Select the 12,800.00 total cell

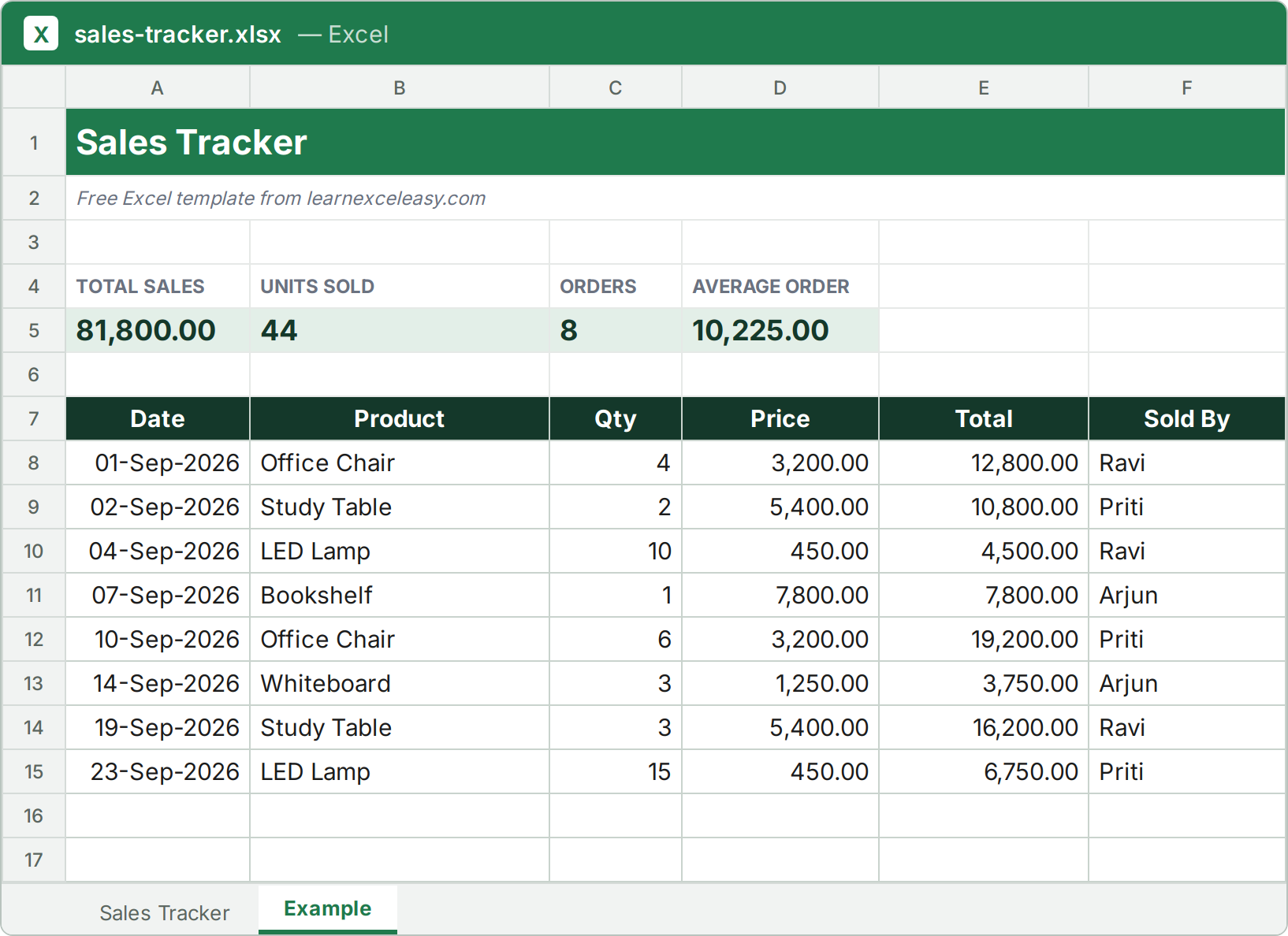coord(984,462)
